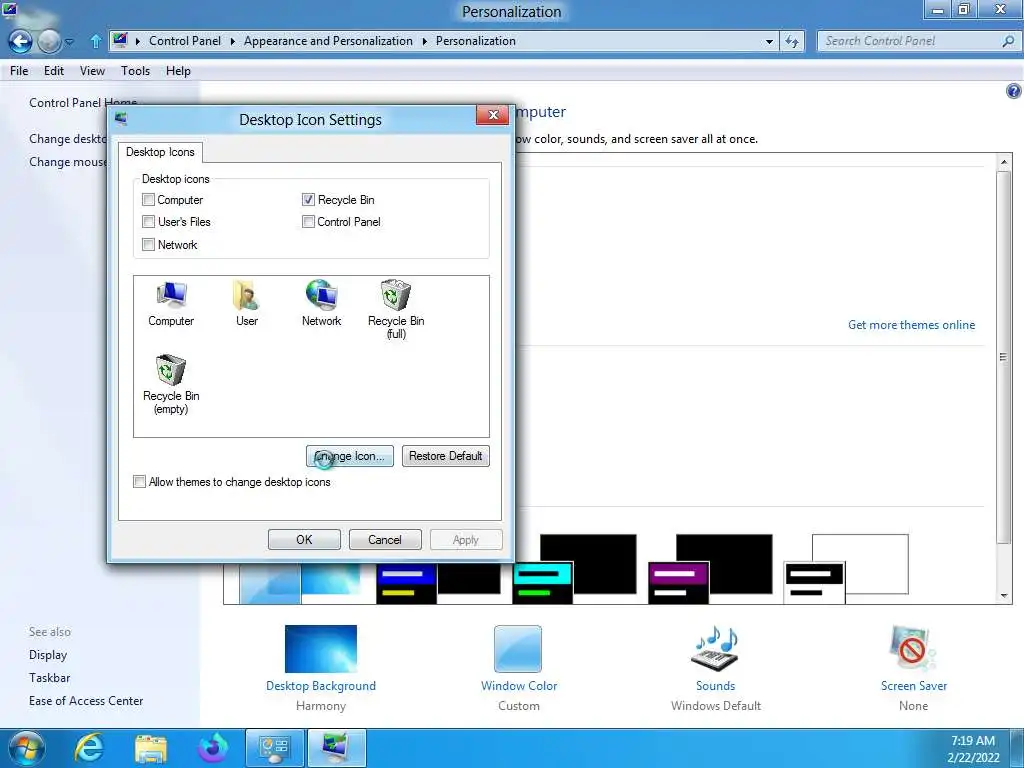Switch to Personalization taskbar button
This screenshot has height=768, width=1024.
pyautogui.click(x=337, y=748)
